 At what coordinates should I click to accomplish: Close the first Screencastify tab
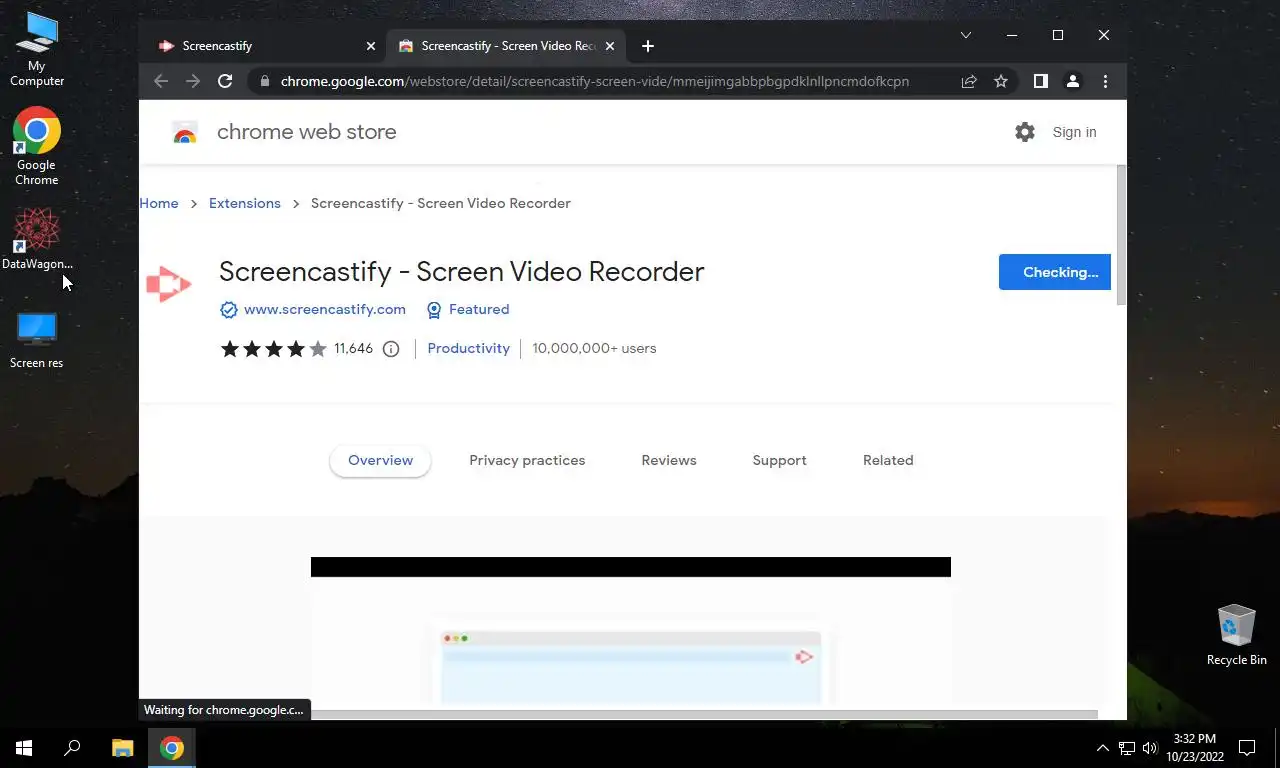click(x=371, y=46)
